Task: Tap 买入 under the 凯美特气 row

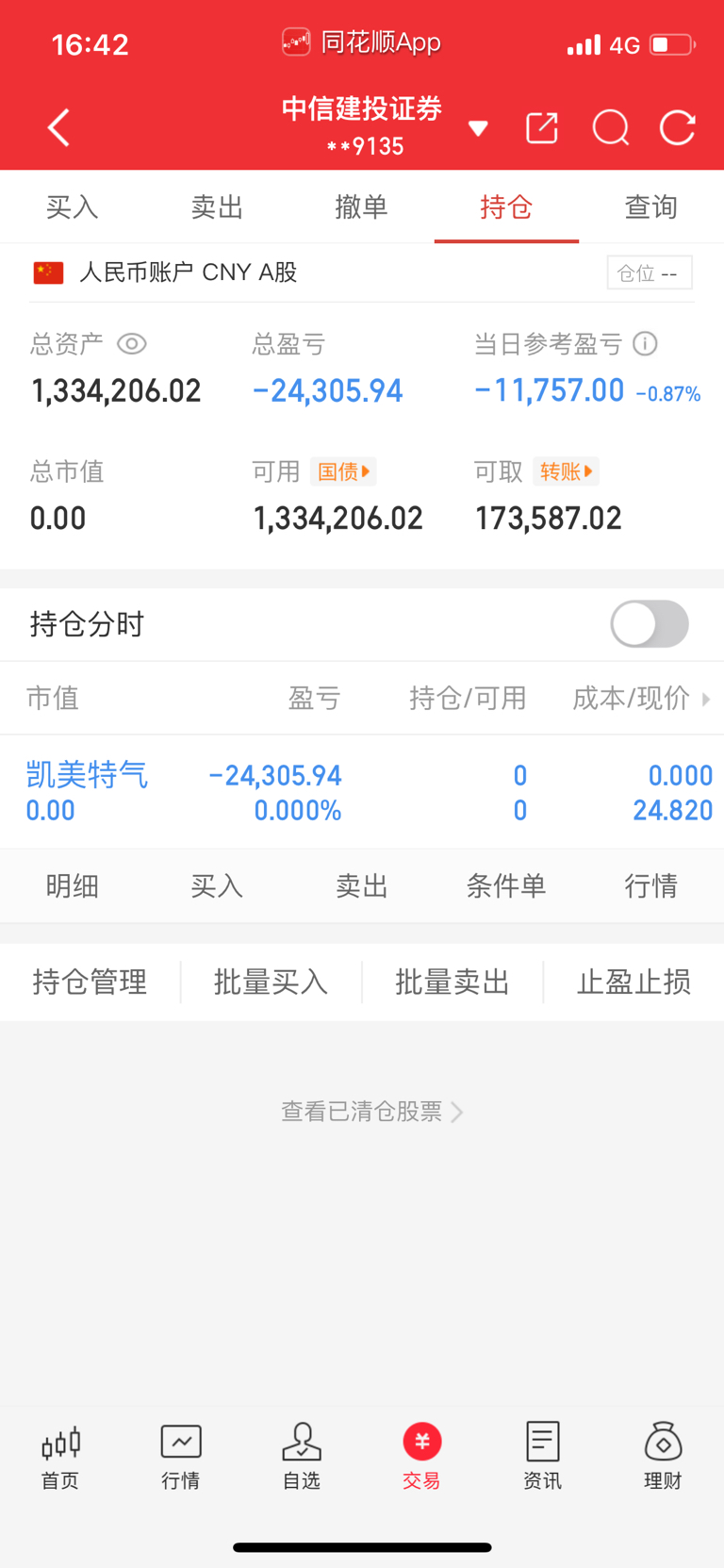Action: [x=217, y=885]
